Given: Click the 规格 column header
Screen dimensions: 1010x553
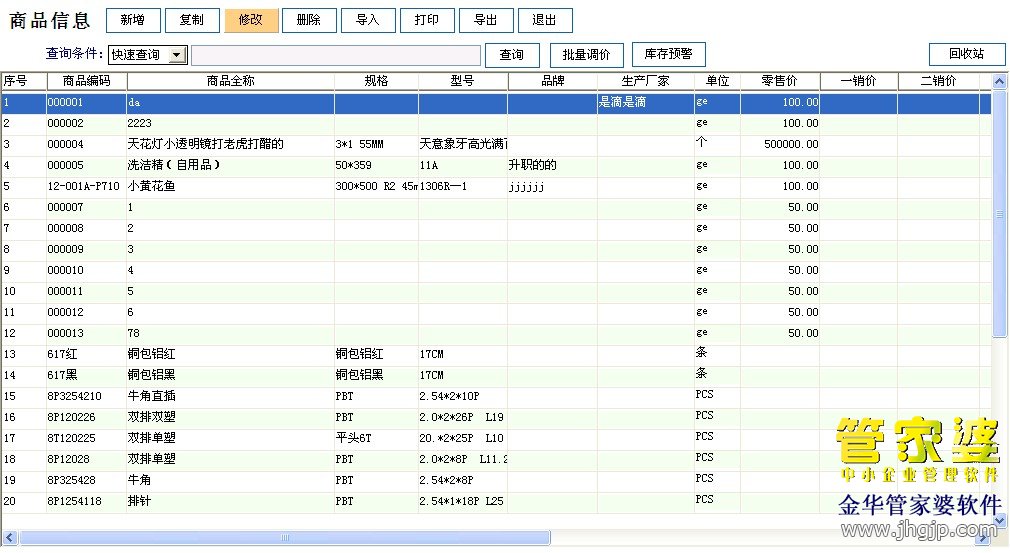Looking at the screenshot, I should [x=376, y=81].
